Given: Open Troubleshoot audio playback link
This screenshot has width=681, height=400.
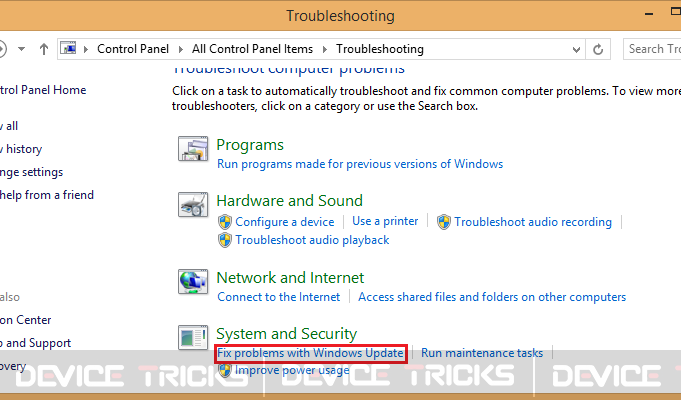Looking at the screenshot, I should click(312, 240).
